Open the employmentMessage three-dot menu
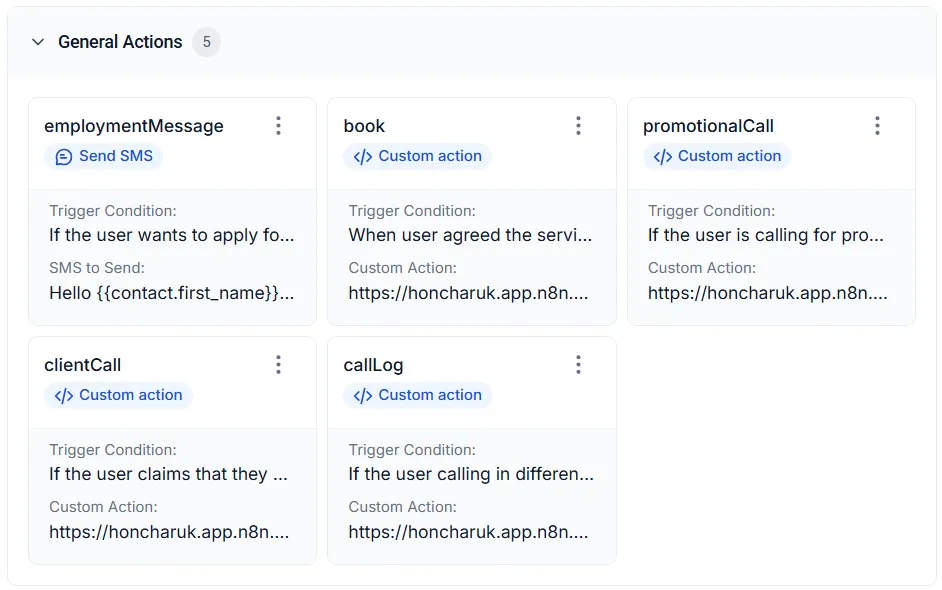942x590 pixels. point(278,126)
